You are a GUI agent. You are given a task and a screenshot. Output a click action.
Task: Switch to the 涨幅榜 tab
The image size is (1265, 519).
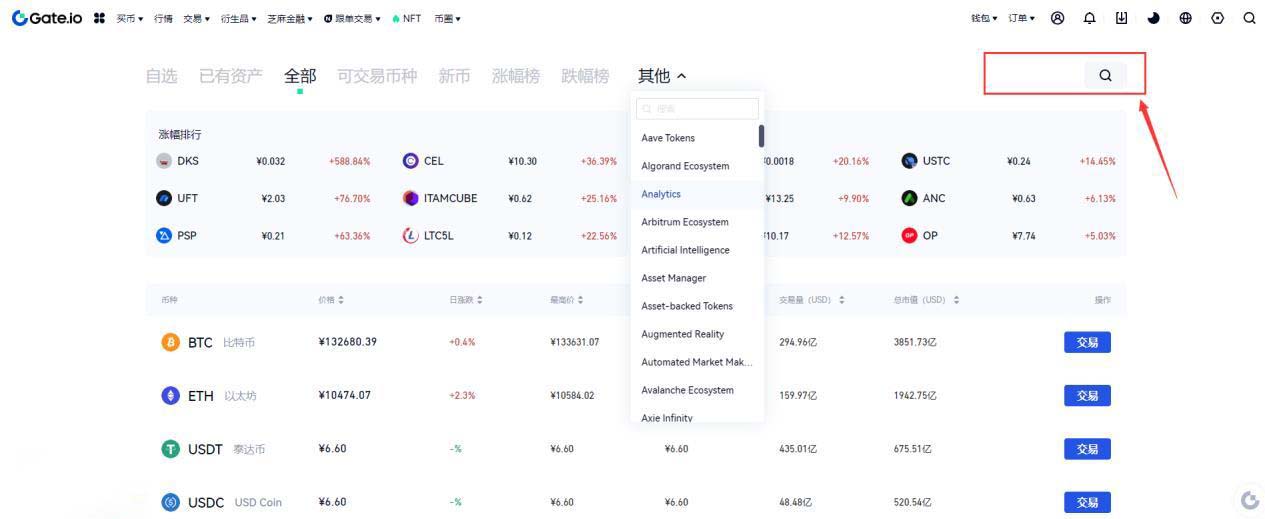click(516, 76)
